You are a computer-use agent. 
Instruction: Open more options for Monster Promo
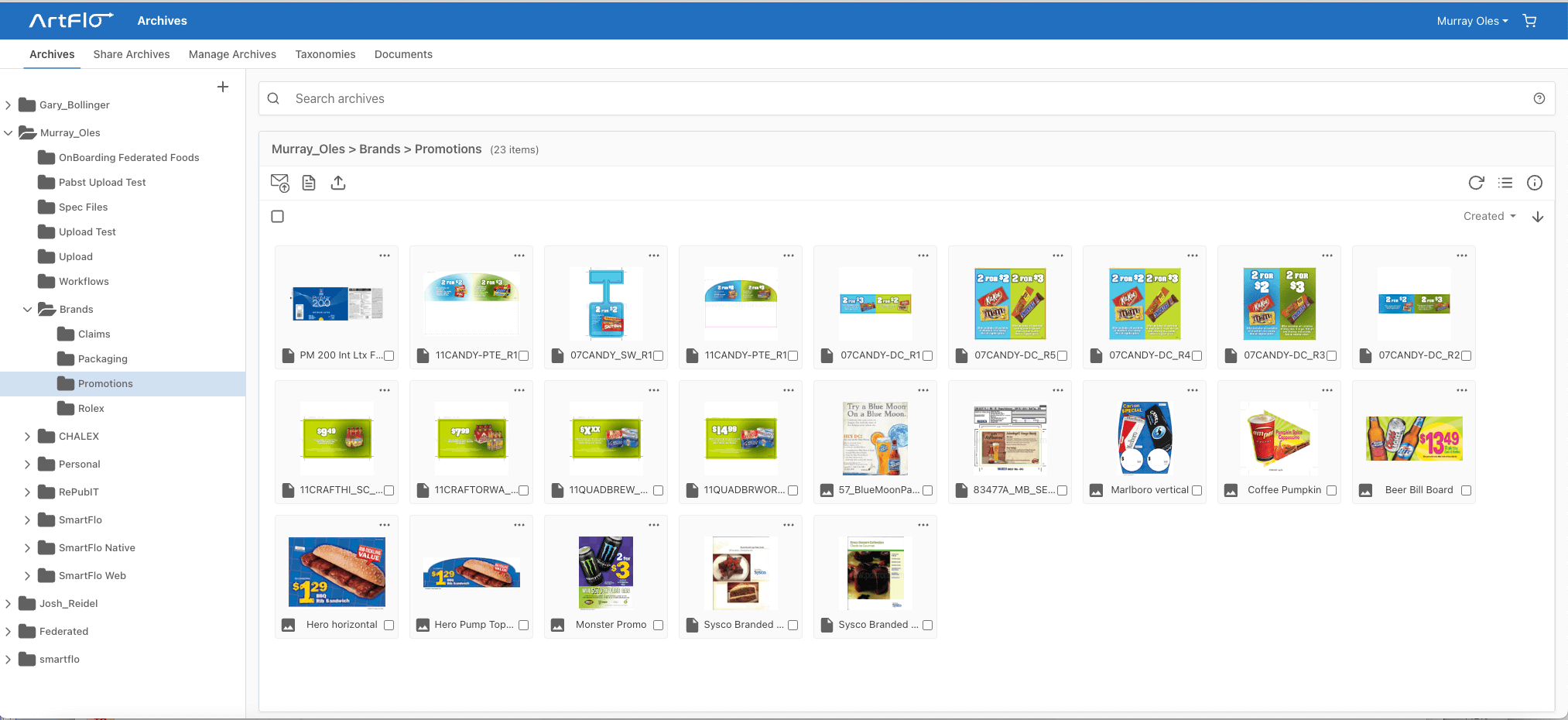(654, 525)
